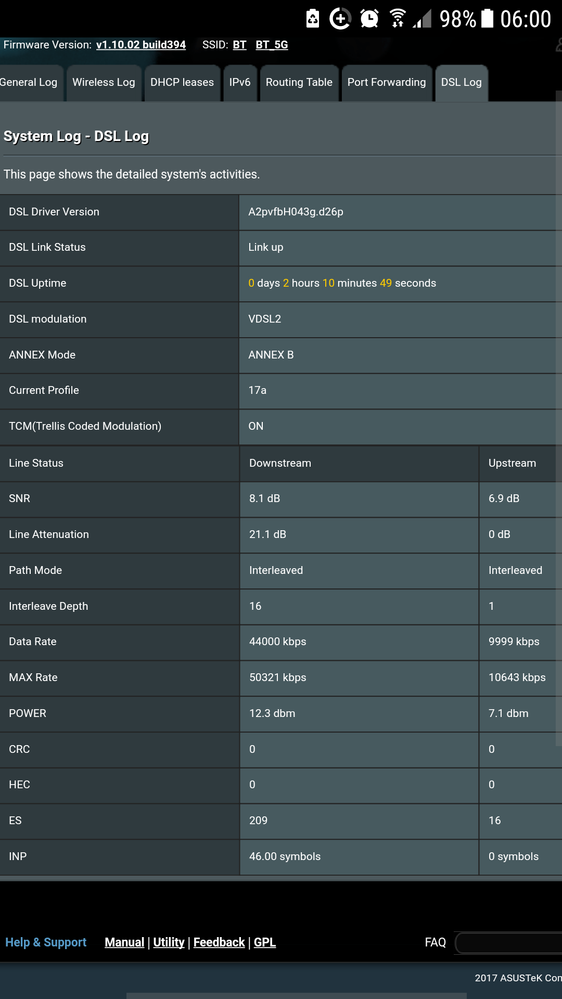The image size is (562, 999).
Task: Switch to the Wireless Log tab
Action: [103, 83]
